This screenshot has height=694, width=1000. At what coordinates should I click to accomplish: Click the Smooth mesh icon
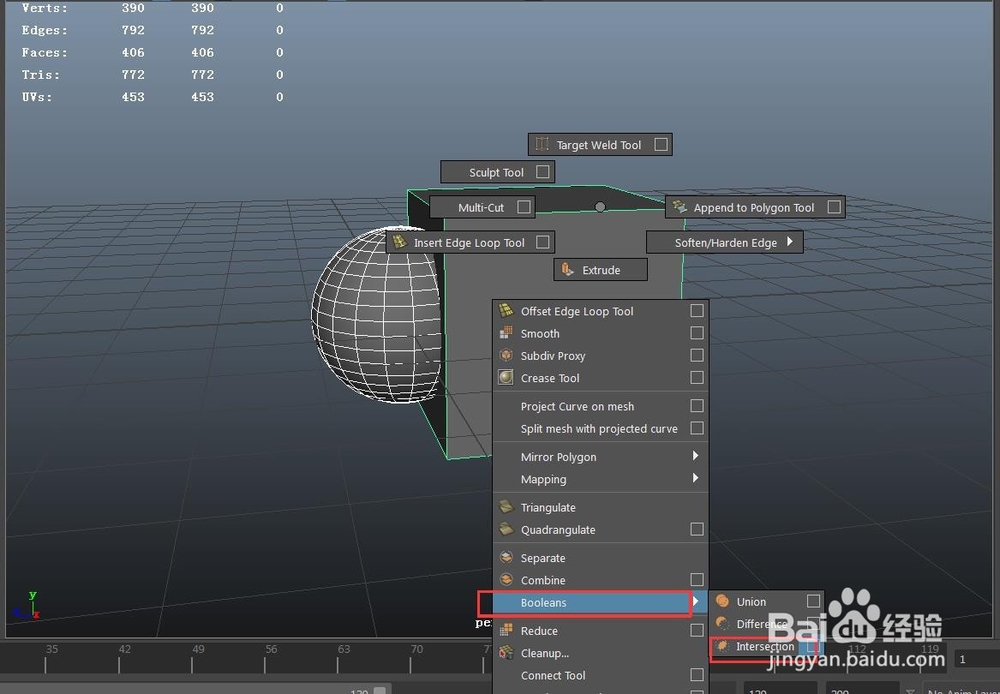[x=506, y=333]
